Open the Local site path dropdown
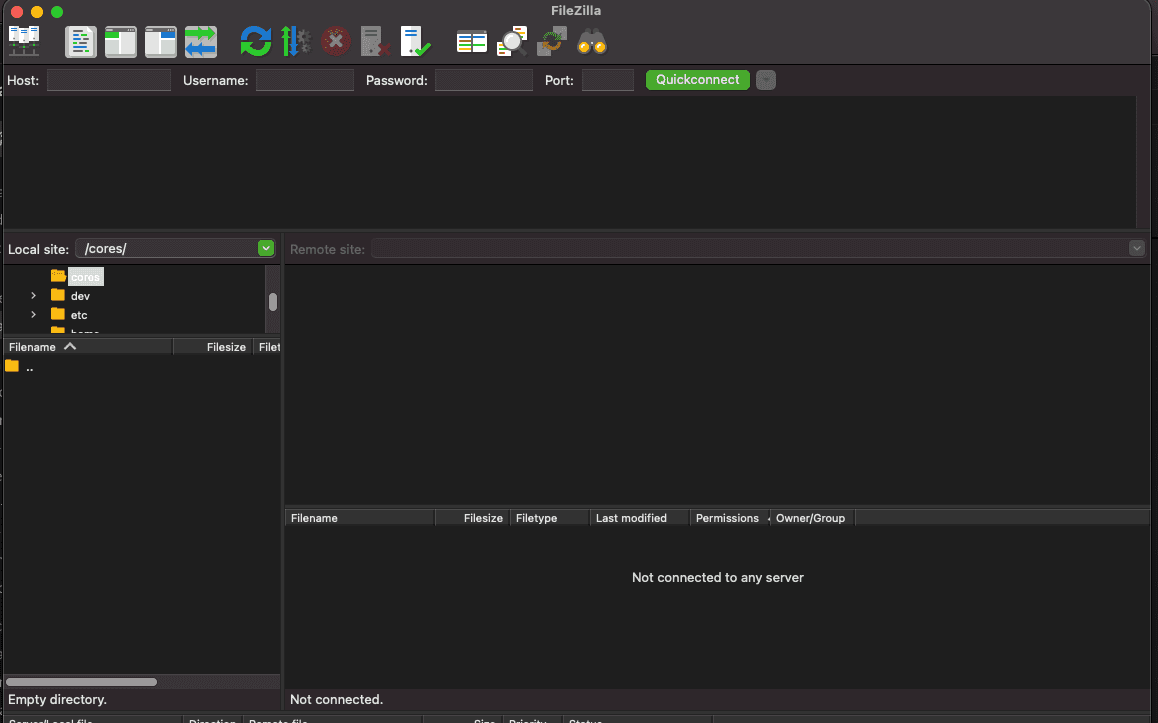Viewport: 1158px width, 723px height. coord(266,249)
